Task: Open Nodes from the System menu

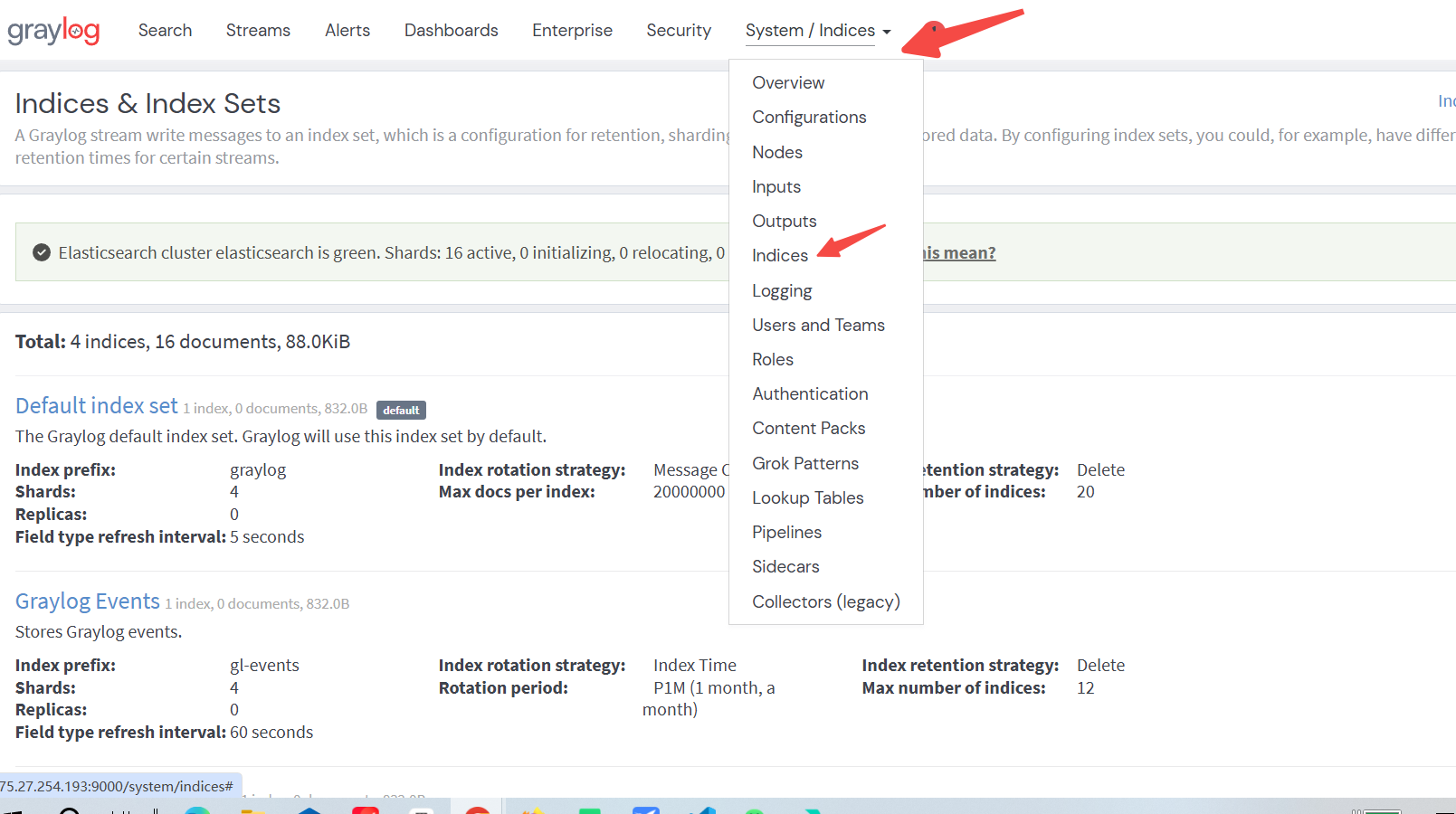Action: [x=777, y=152]
